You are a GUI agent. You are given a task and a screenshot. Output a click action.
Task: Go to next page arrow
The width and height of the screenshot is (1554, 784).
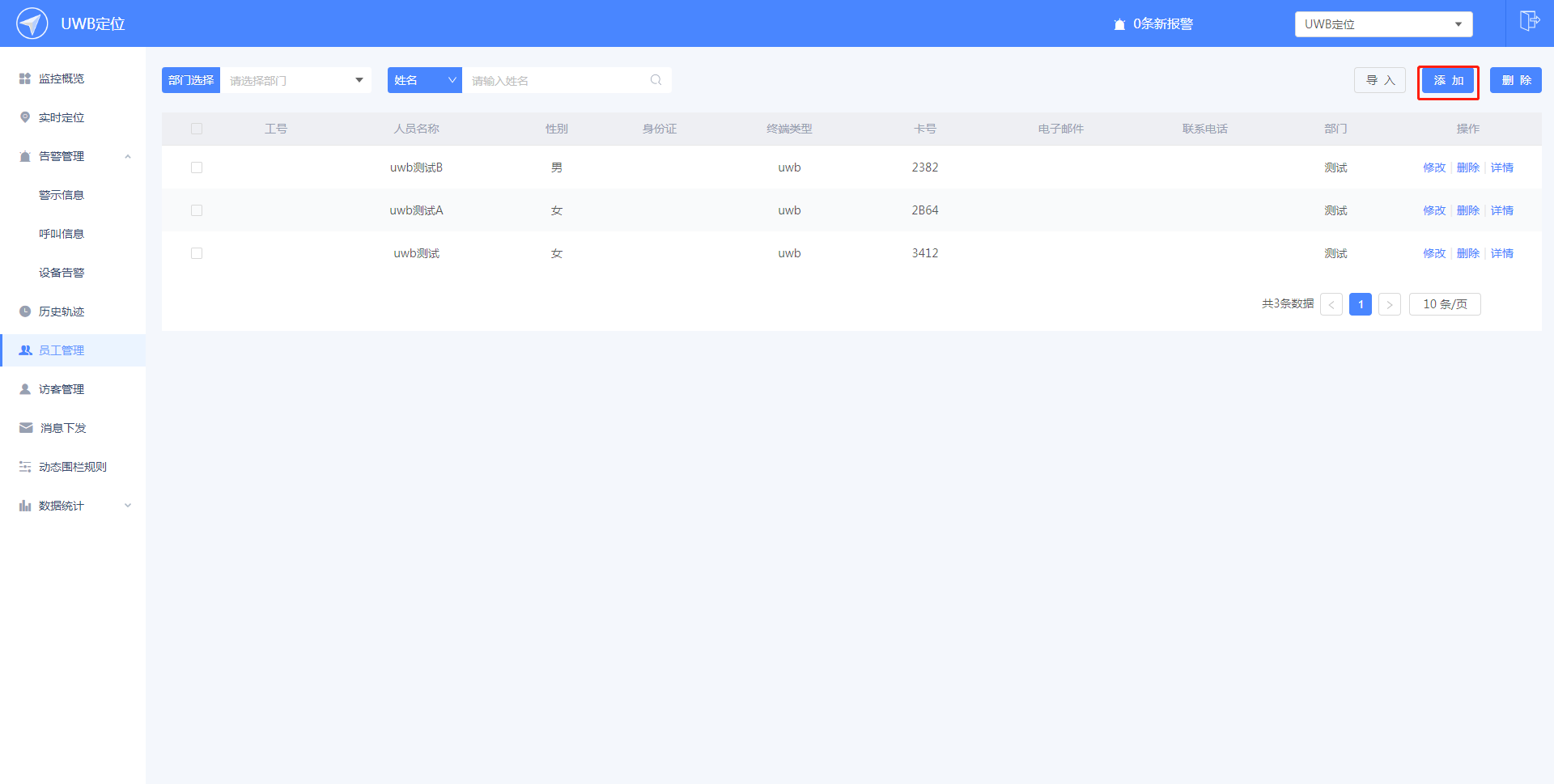1390,304
